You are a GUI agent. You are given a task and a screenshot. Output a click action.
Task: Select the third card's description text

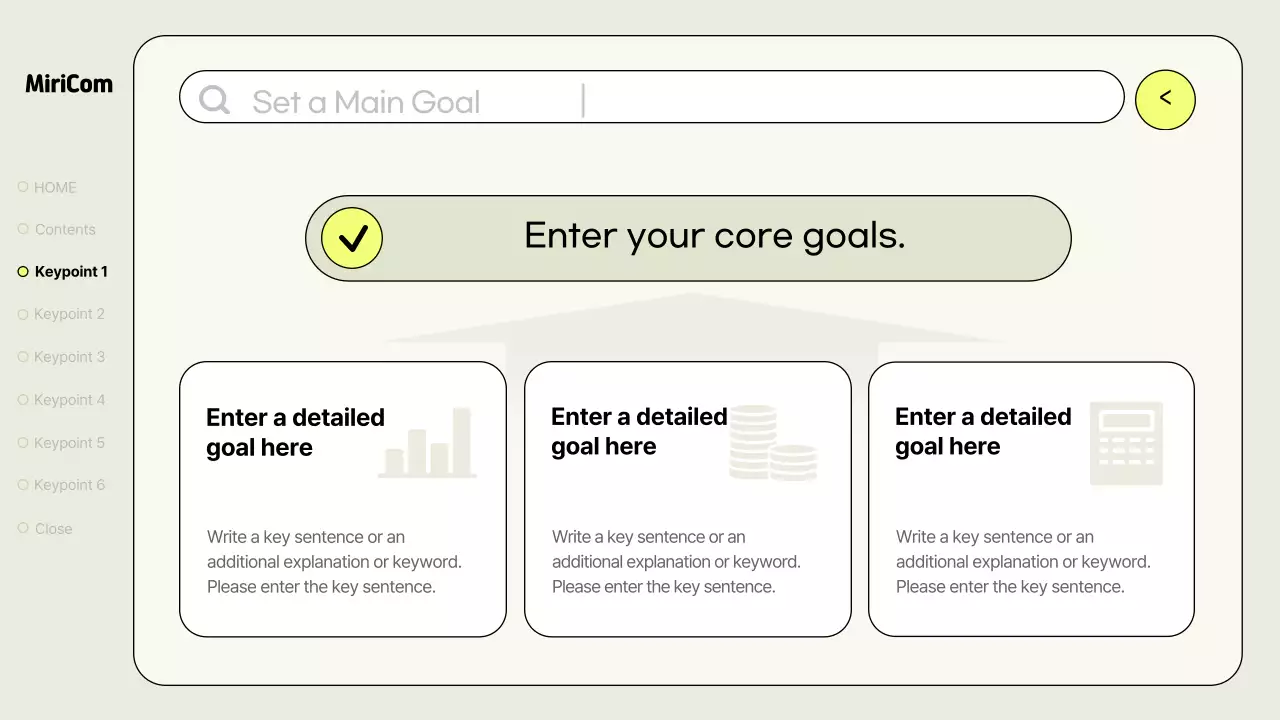click(x=1023, y=562)
